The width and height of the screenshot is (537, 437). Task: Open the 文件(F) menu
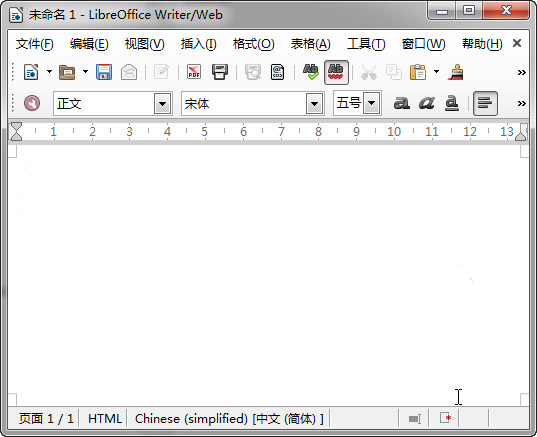[x=35, y=44]
